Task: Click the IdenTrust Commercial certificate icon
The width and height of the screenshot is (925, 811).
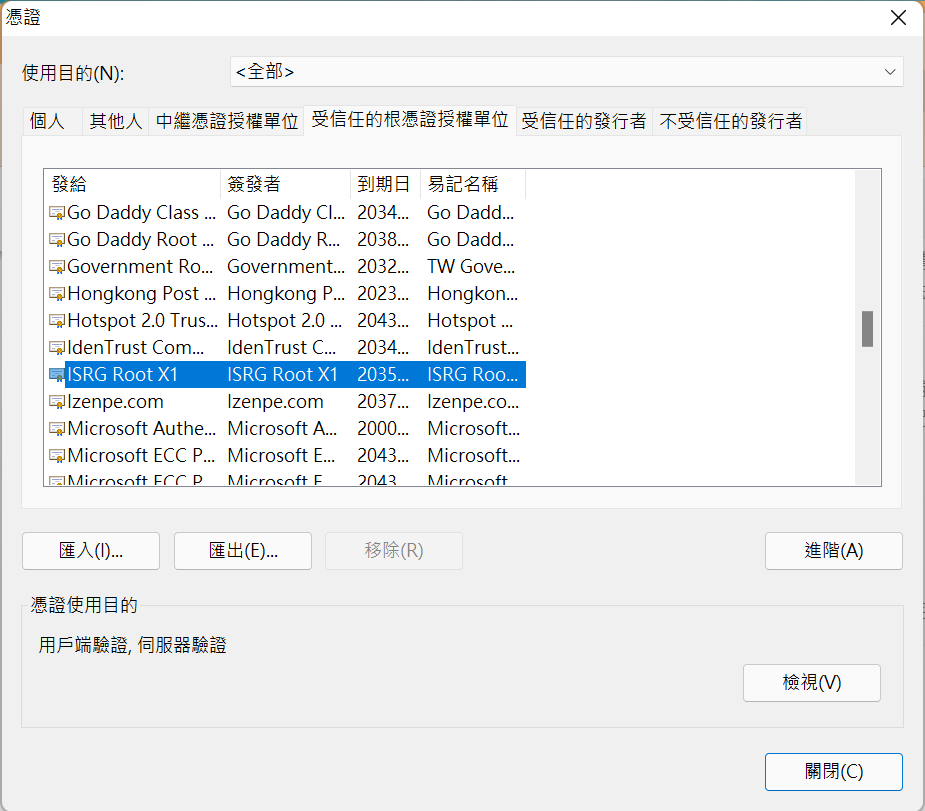Action: (57, 348)
